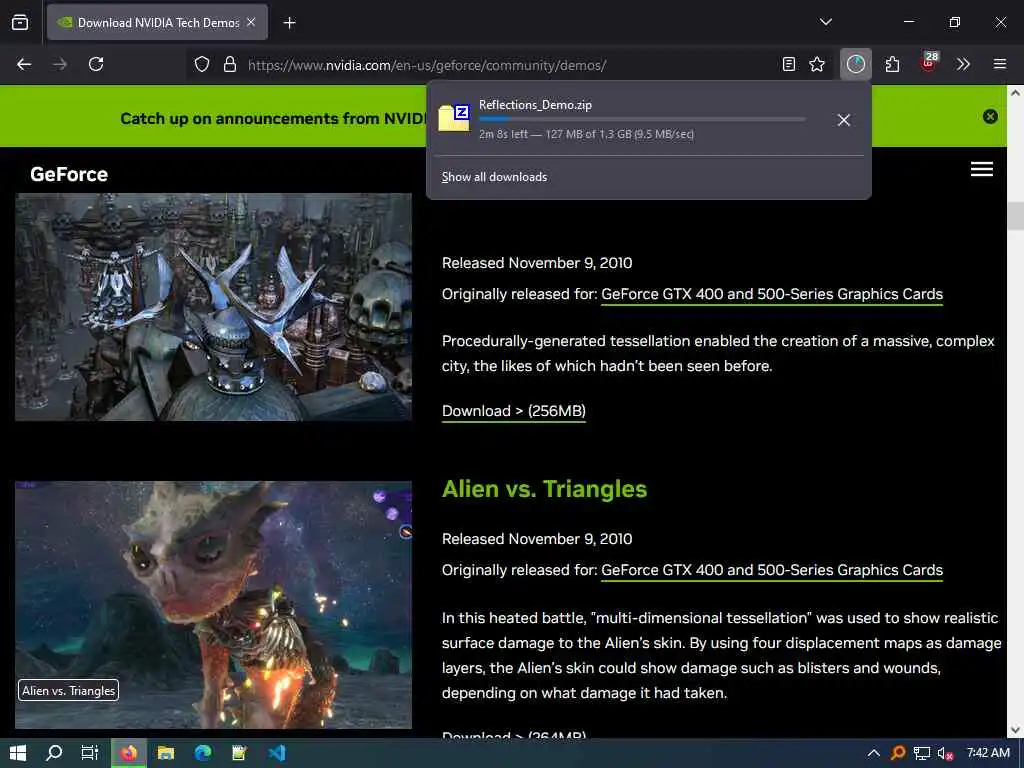Reload the current page
This screenshot has width=1024, height=768.
[96, 64]
